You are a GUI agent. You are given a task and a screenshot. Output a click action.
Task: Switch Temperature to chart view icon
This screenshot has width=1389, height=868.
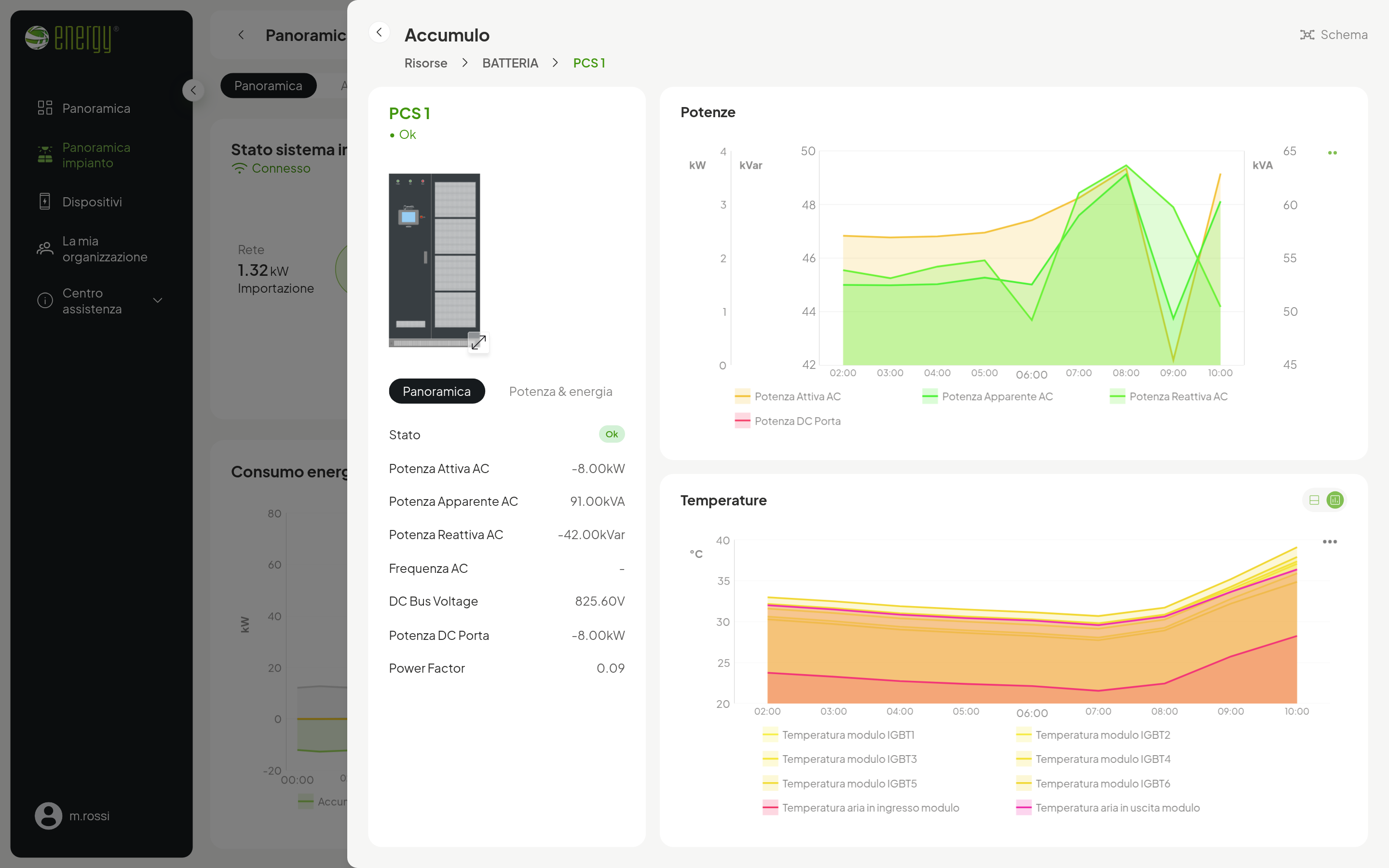[x=1335, y=500]
